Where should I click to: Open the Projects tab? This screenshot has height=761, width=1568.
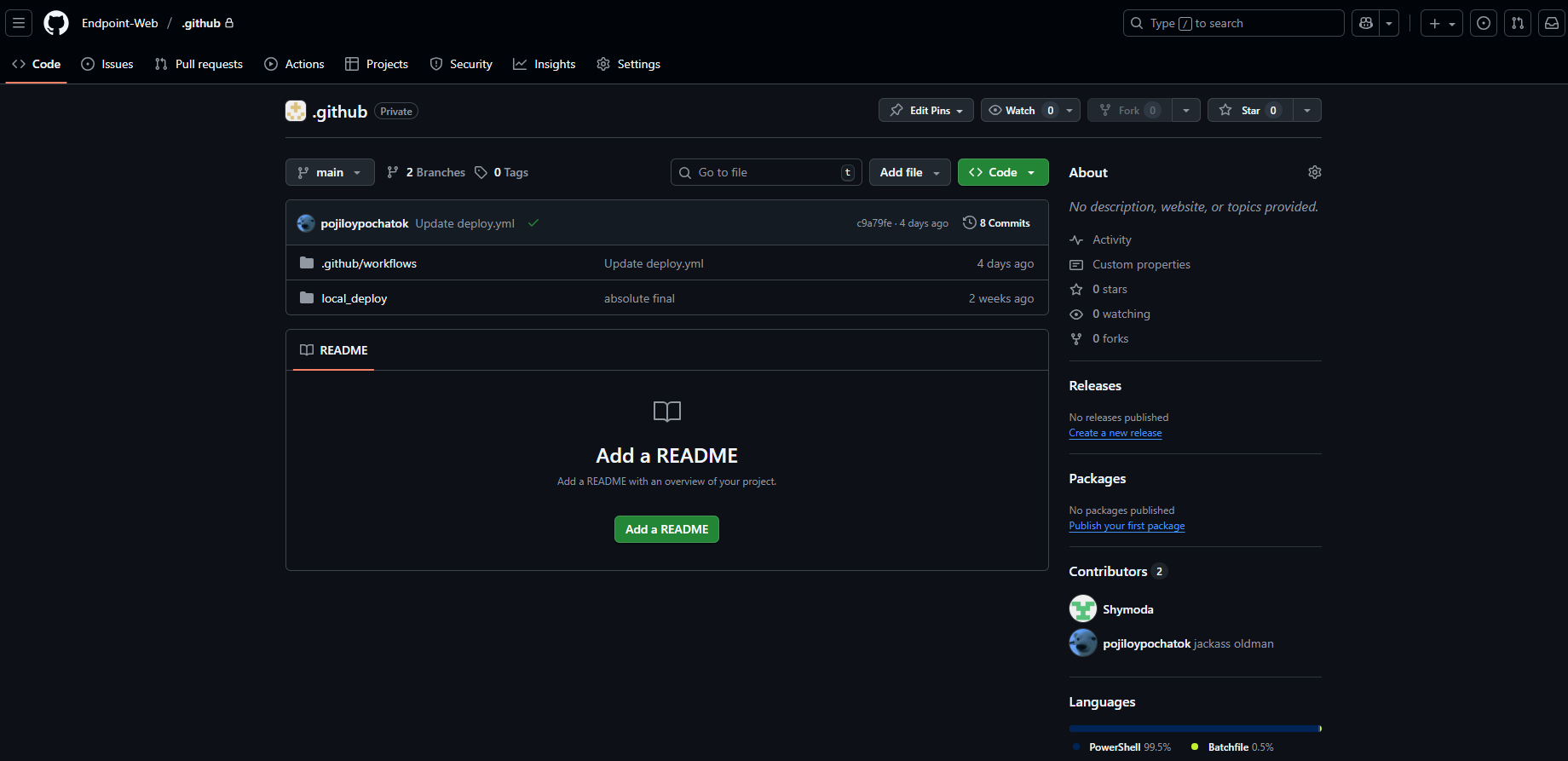(x=377, y=64)
